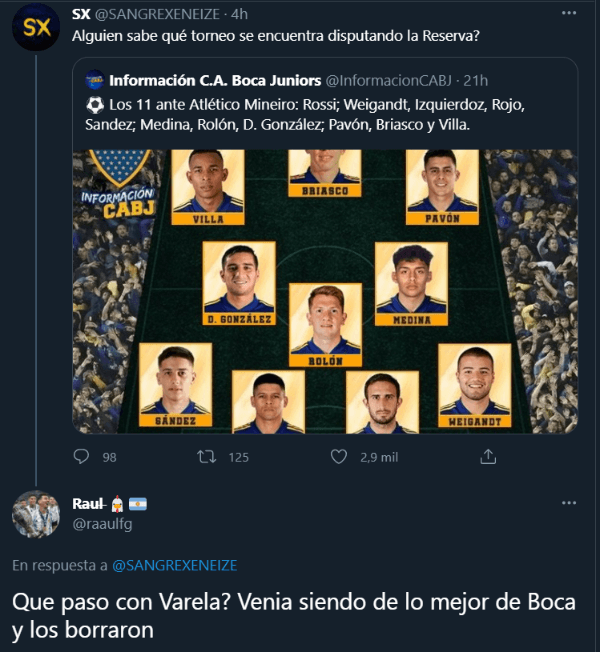Viewport: 600px width, 652px height.
Task: Click the share tweet icon
Action: pos(488,456)
